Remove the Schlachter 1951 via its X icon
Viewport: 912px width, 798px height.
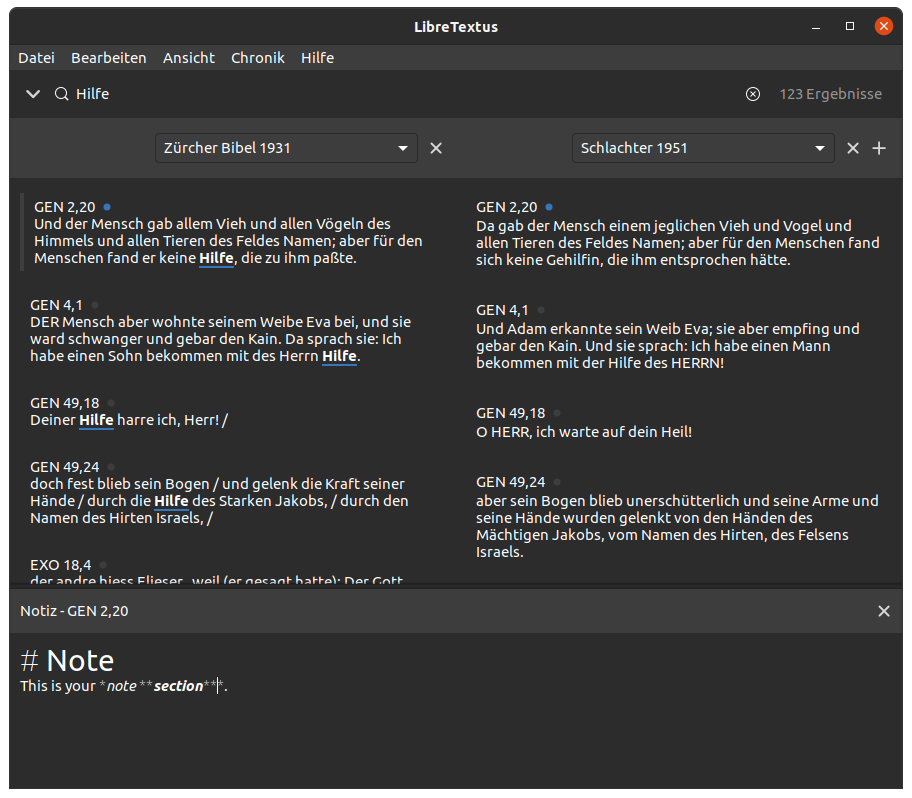[x=852, y=147]
